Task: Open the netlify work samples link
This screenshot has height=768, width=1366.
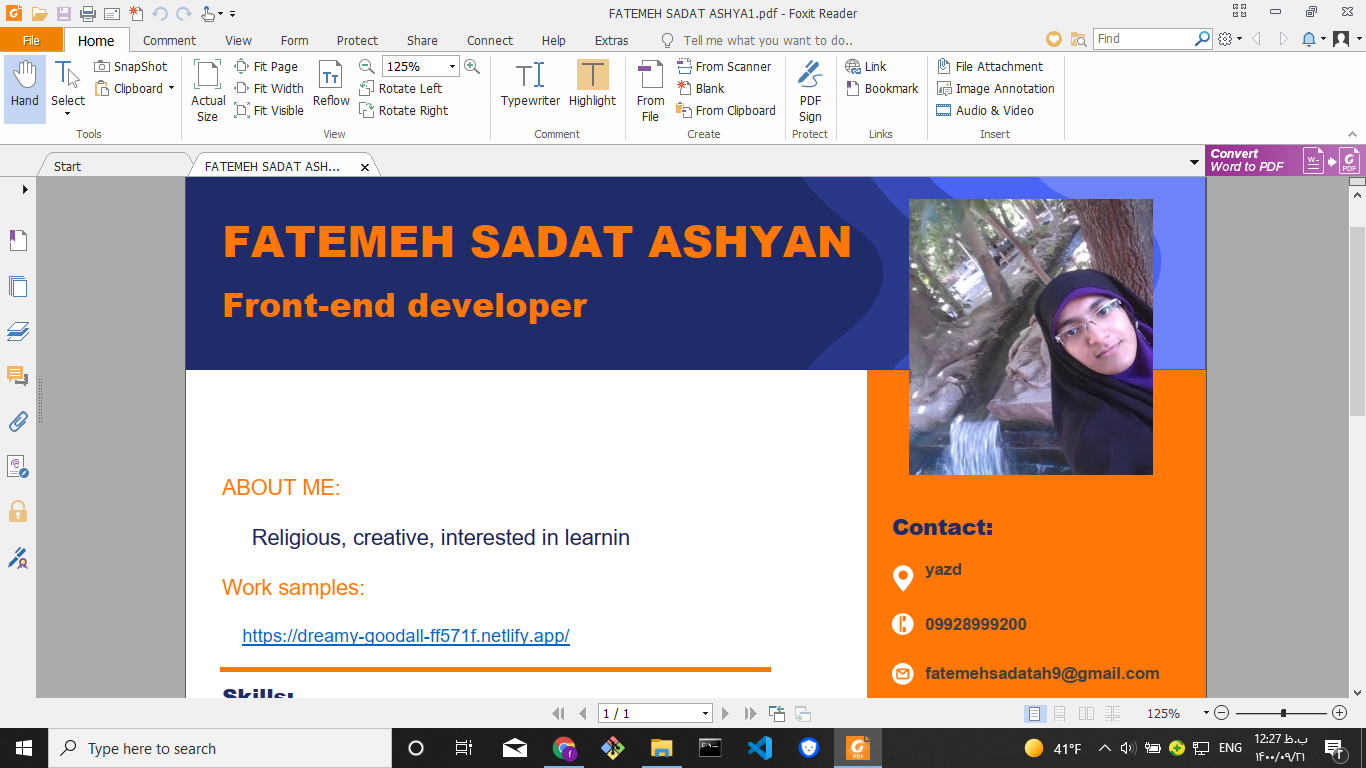Action: (405, 636)
